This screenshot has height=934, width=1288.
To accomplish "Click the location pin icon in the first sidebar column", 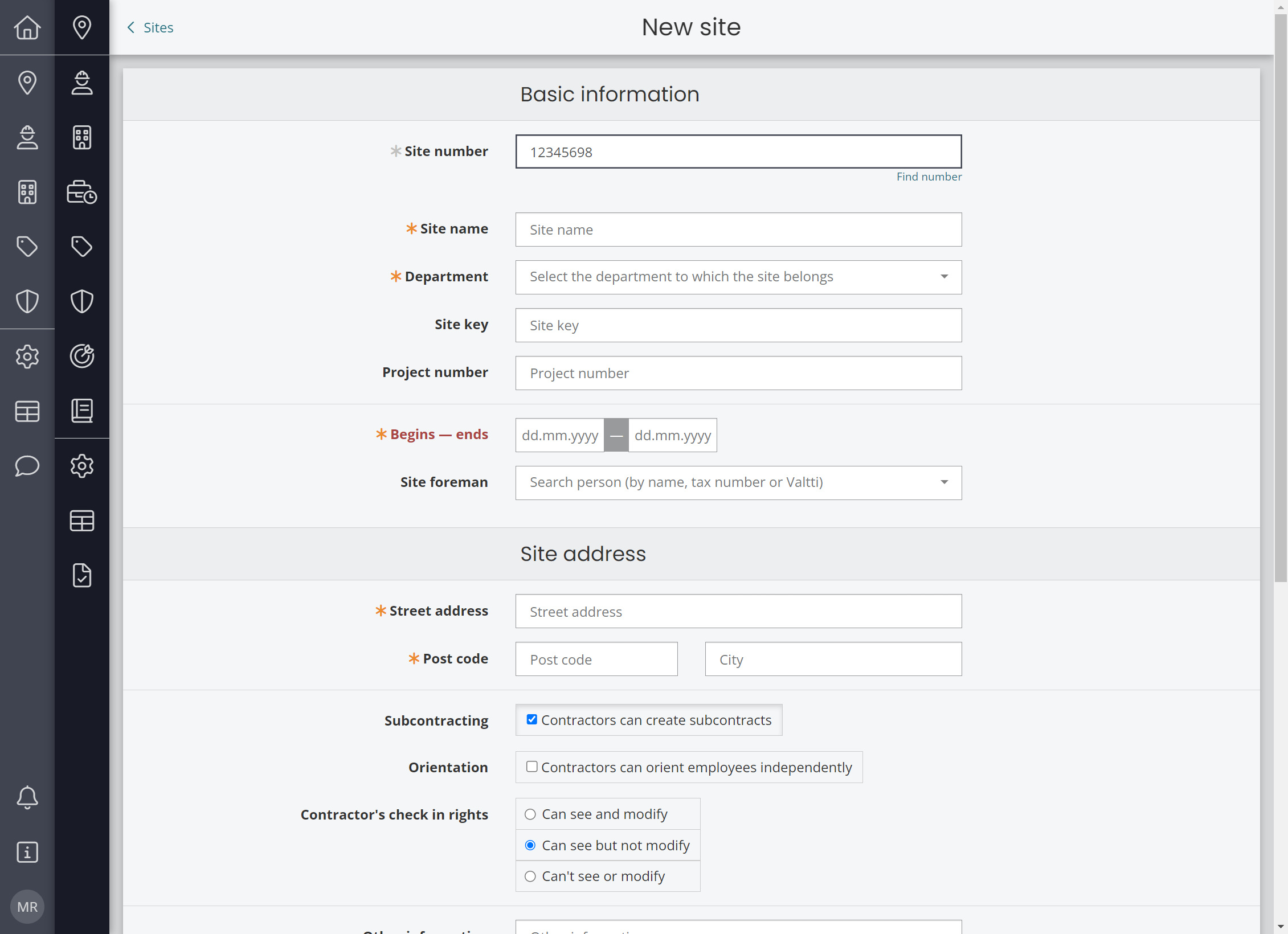I will coord(27,83).
